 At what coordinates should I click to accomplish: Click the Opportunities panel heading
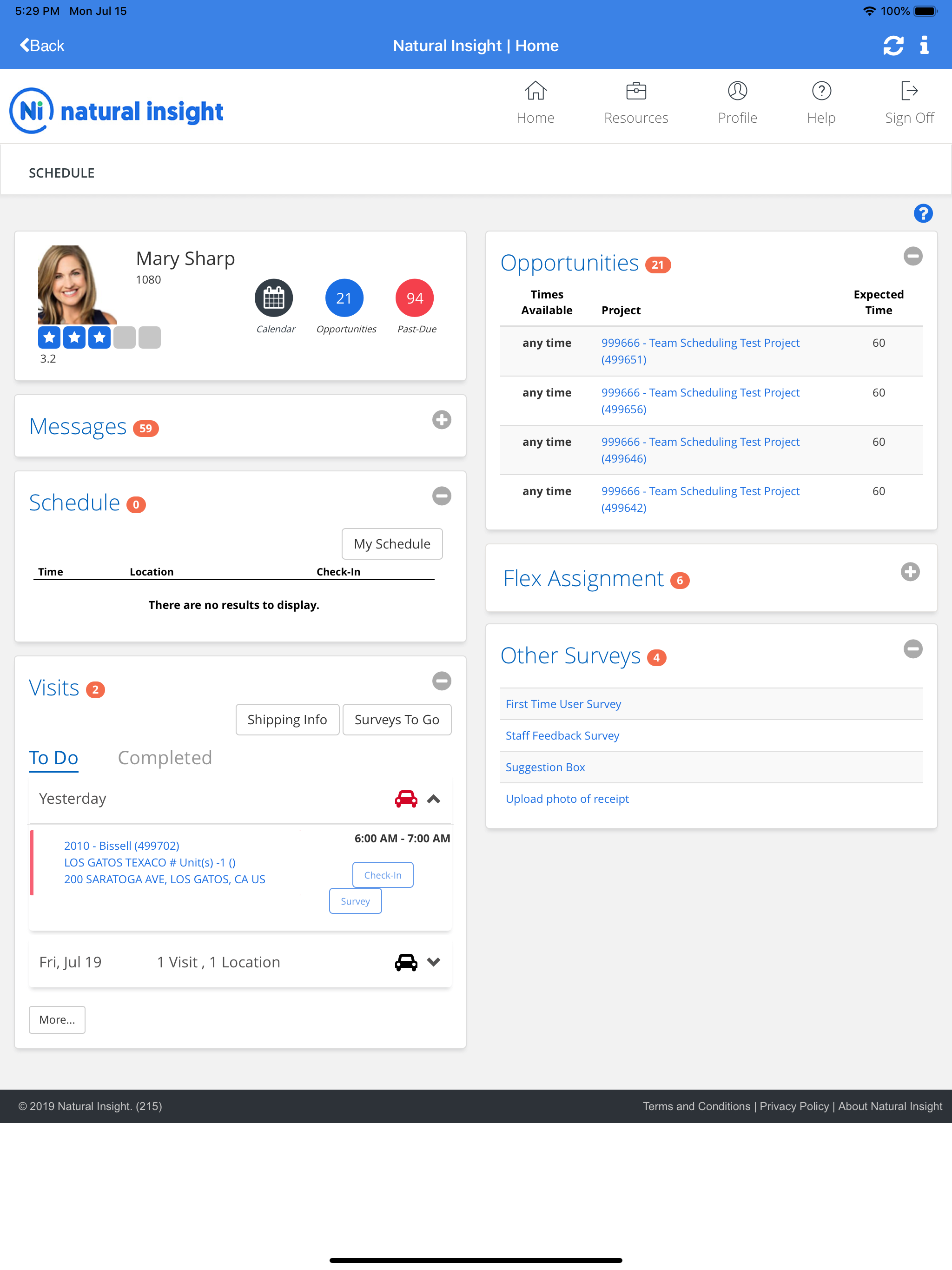(x=569, y=263)
